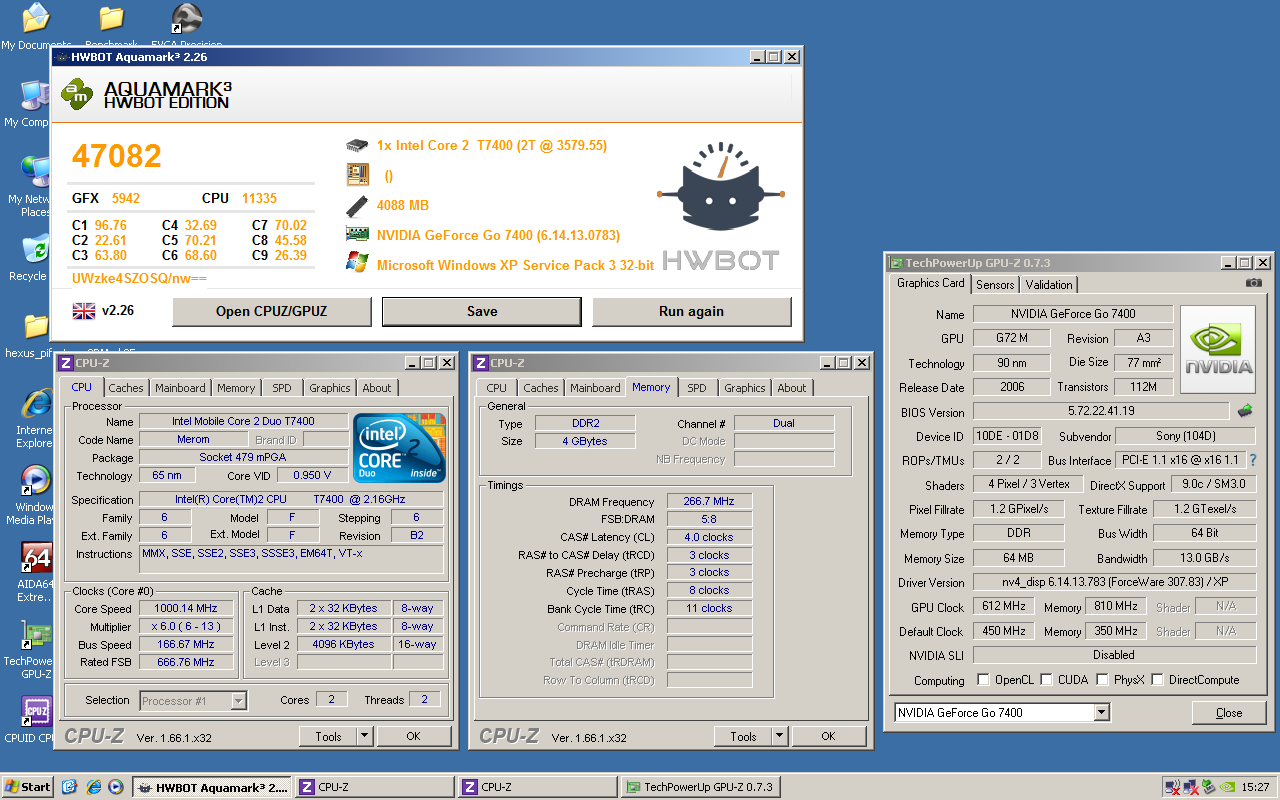Click Media Player icon in Quick Launch
This screenshot has height=800, width=1280.
(x=116, y=787)
